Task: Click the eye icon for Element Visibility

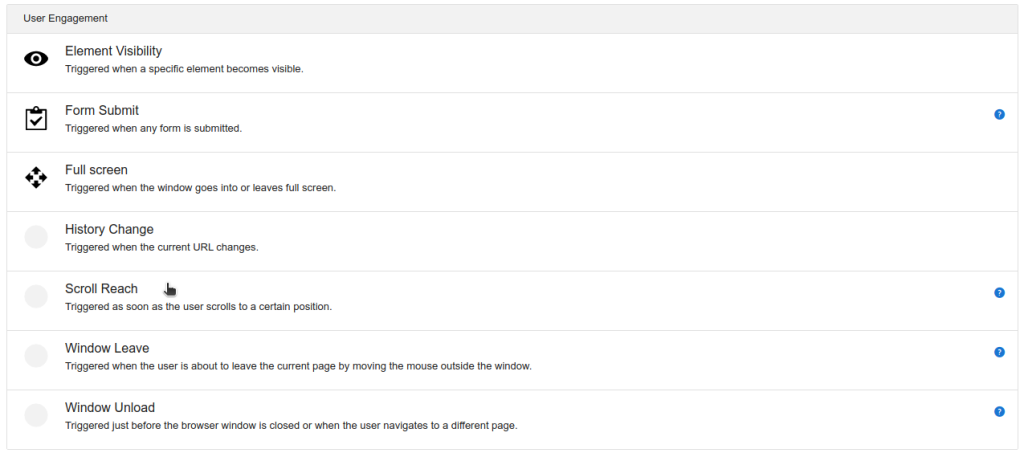Action: point(36,60)
